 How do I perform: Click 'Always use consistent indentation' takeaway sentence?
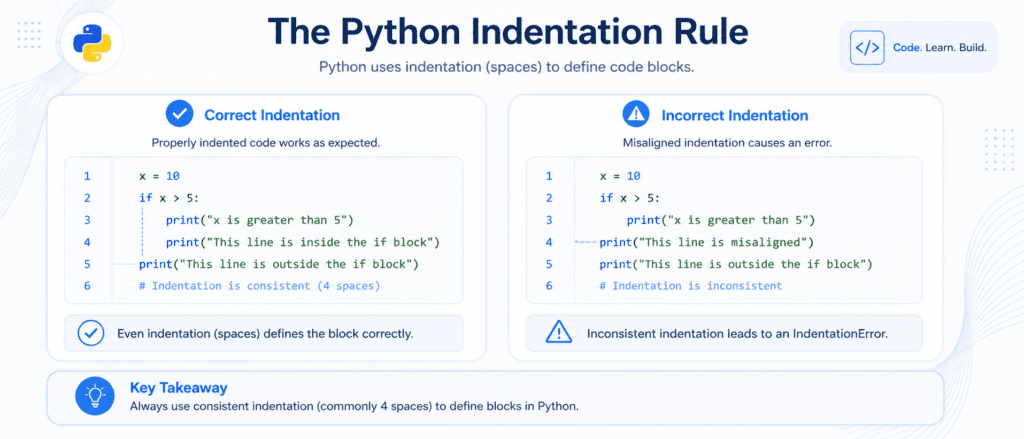[x=354, y=406]
